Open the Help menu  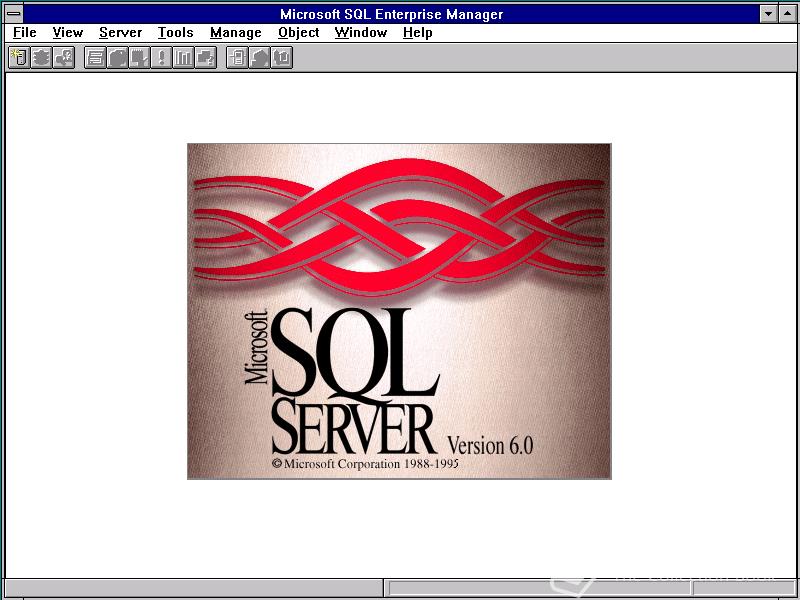417,33
